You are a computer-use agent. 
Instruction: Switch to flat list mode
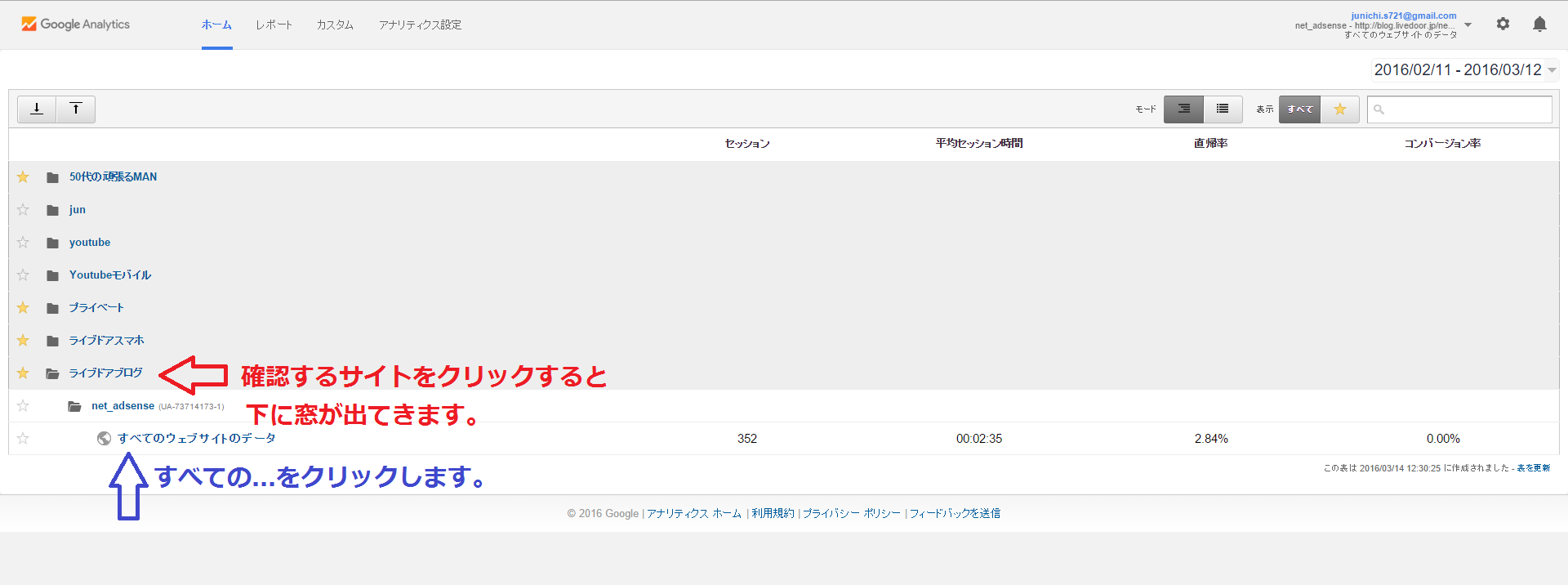tap(1223, 109)
